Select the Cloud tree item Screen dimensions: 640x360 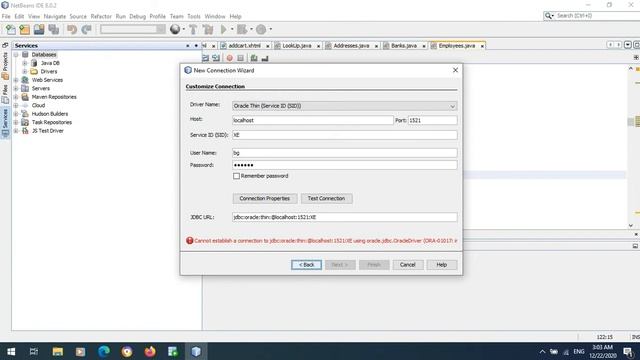[38, 105]
